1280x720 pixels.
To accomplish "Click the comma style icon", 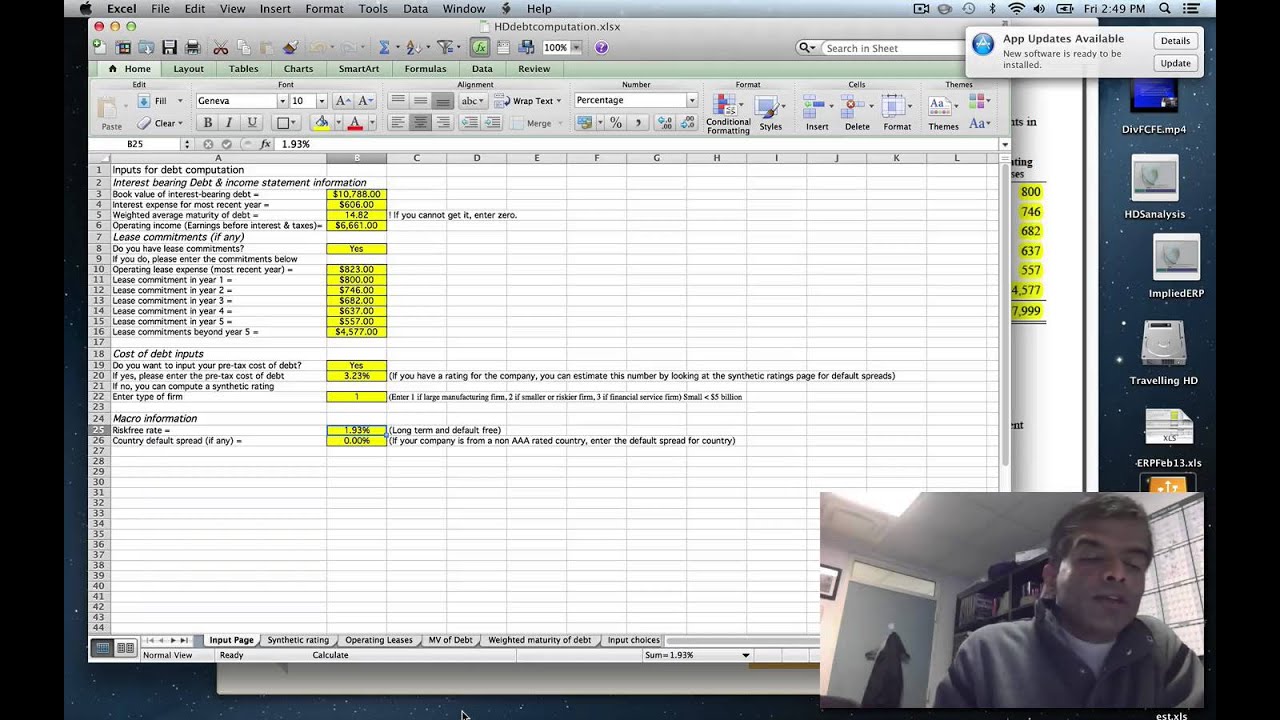I will pyautogui.click(x=638, y=122).
